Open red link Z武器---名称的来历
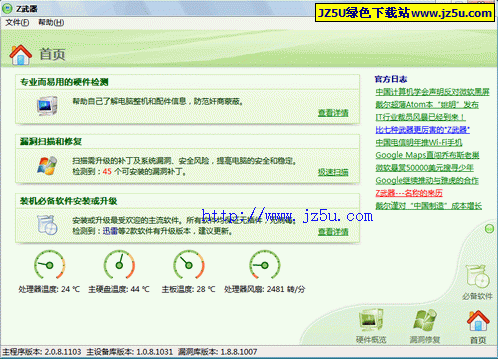Image resolution: width=498 pixels, height=360 pixels. tap(409, 193)
